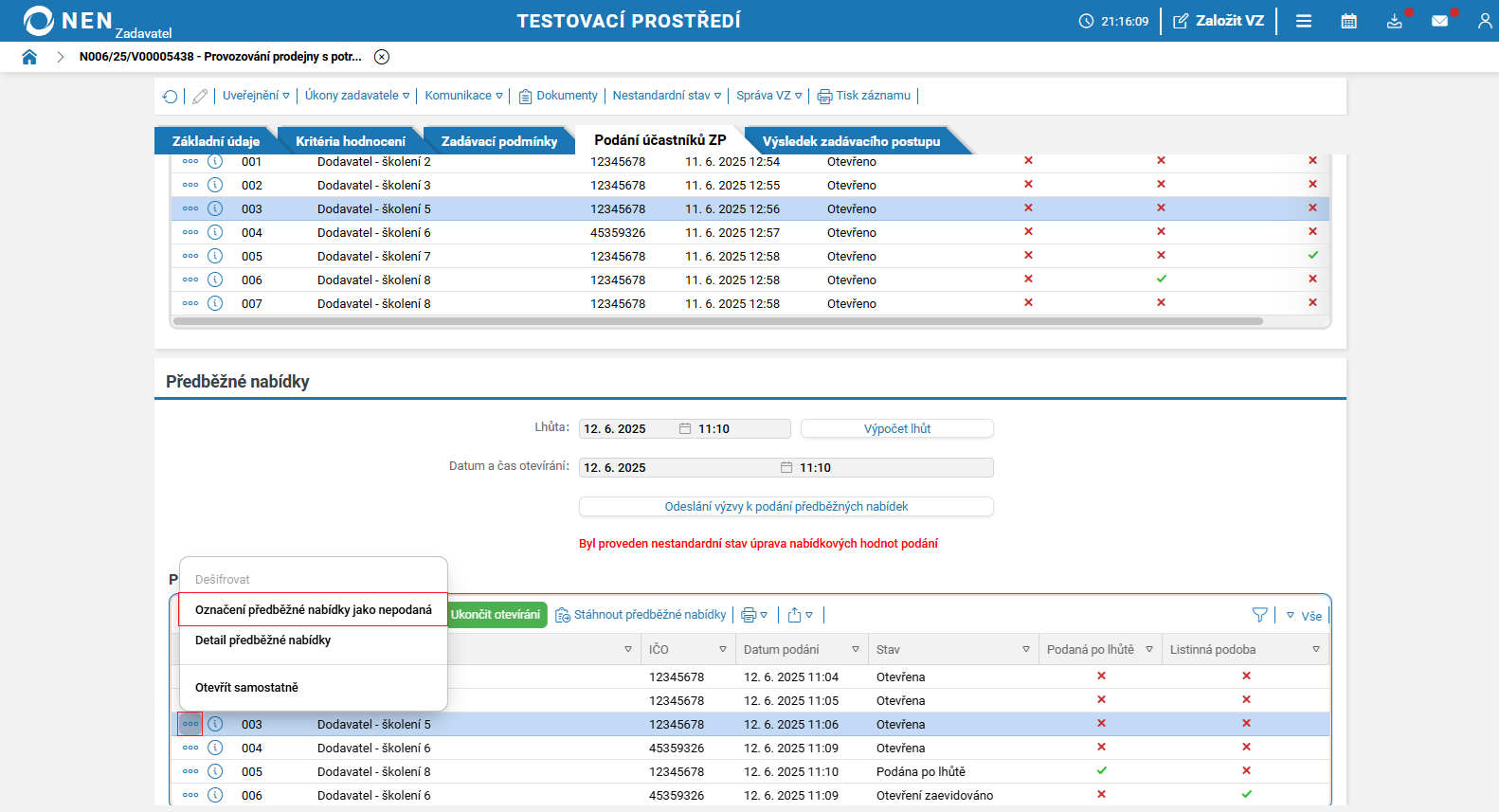
Task: Click the Výpočet lhůt button
Action: click(897, 429)
